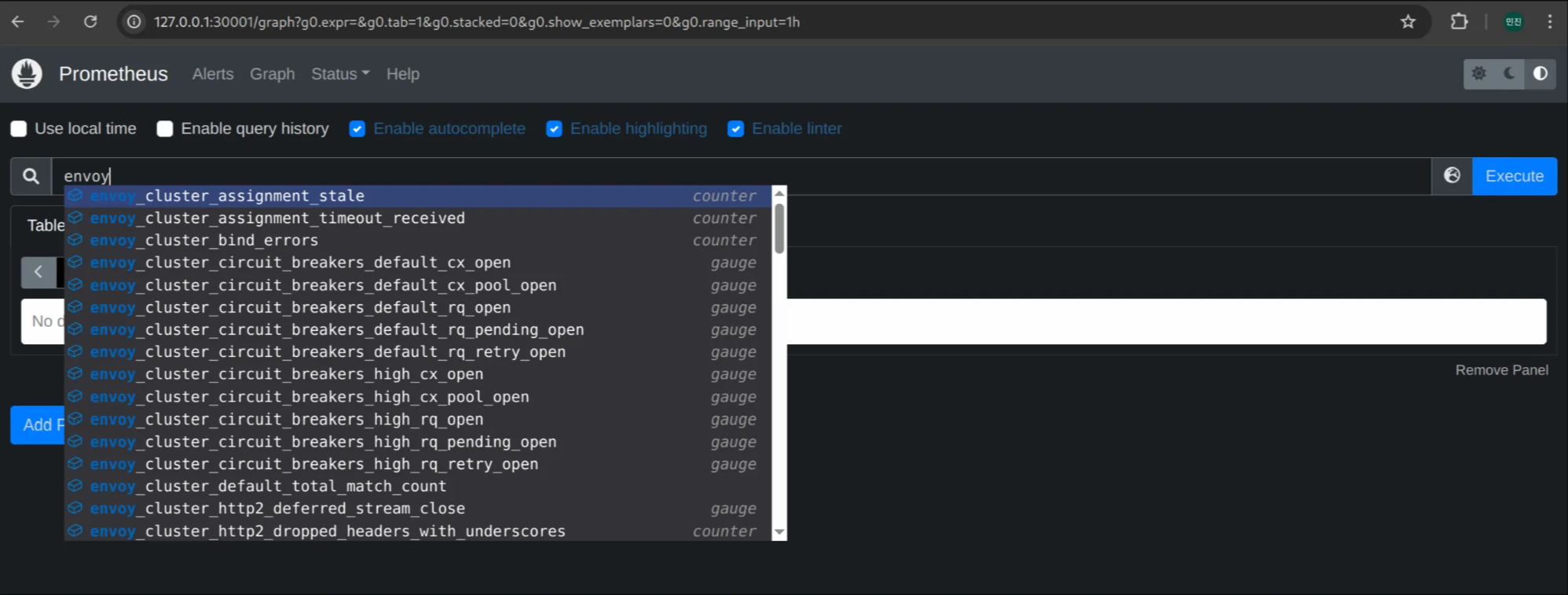Switch to the light theme sun icon
This screenshot has height=595, width=1568.
(x=1478, y=74)
